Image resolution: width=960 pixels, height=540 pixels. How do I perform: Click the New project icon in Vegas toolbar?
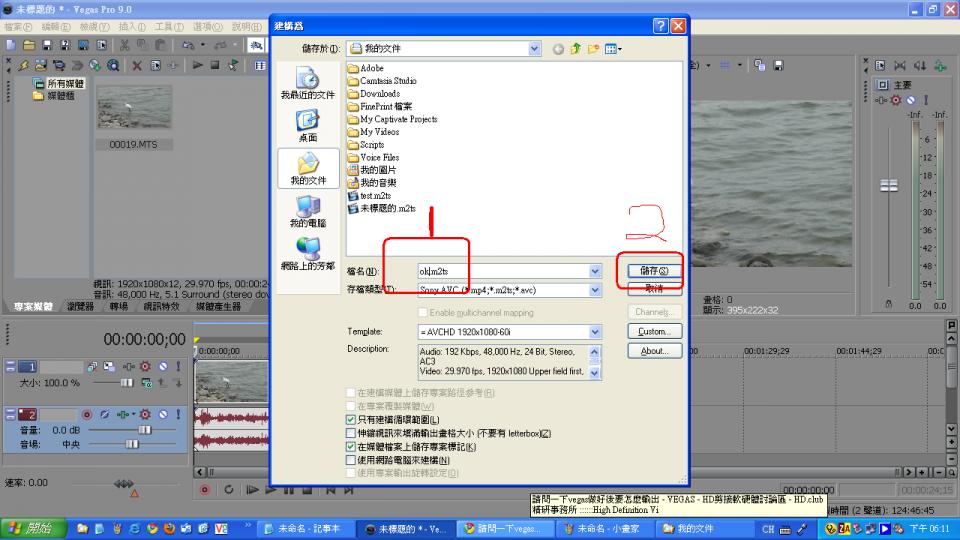(x=11, y=45)
